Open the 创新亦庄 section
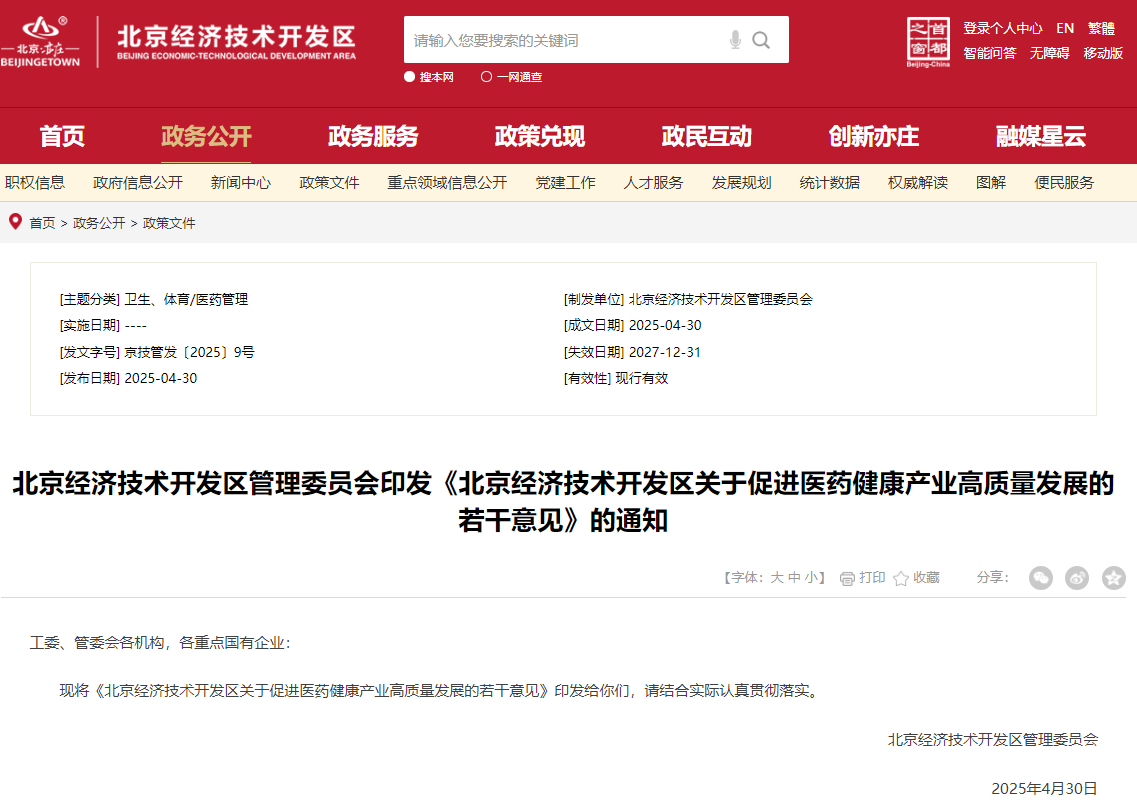 874,136
